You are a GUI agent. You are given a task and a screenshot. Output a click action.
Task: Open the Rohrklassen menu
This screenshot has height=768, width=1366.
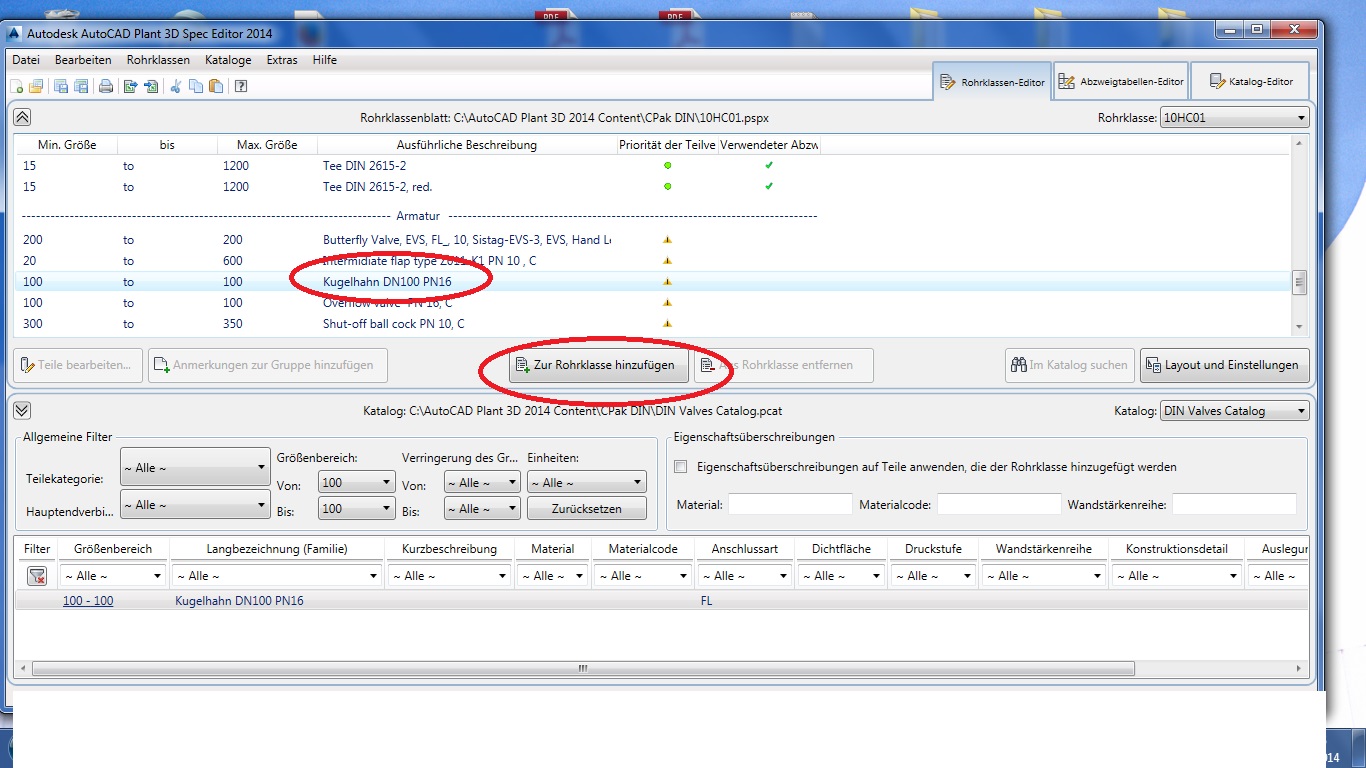pyautogui.click(x=158, y=60)
